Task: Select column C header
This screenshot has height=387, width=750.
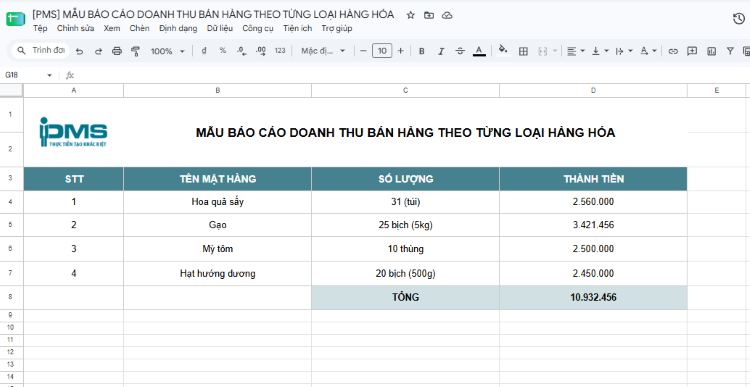Action: coord(406,90)
